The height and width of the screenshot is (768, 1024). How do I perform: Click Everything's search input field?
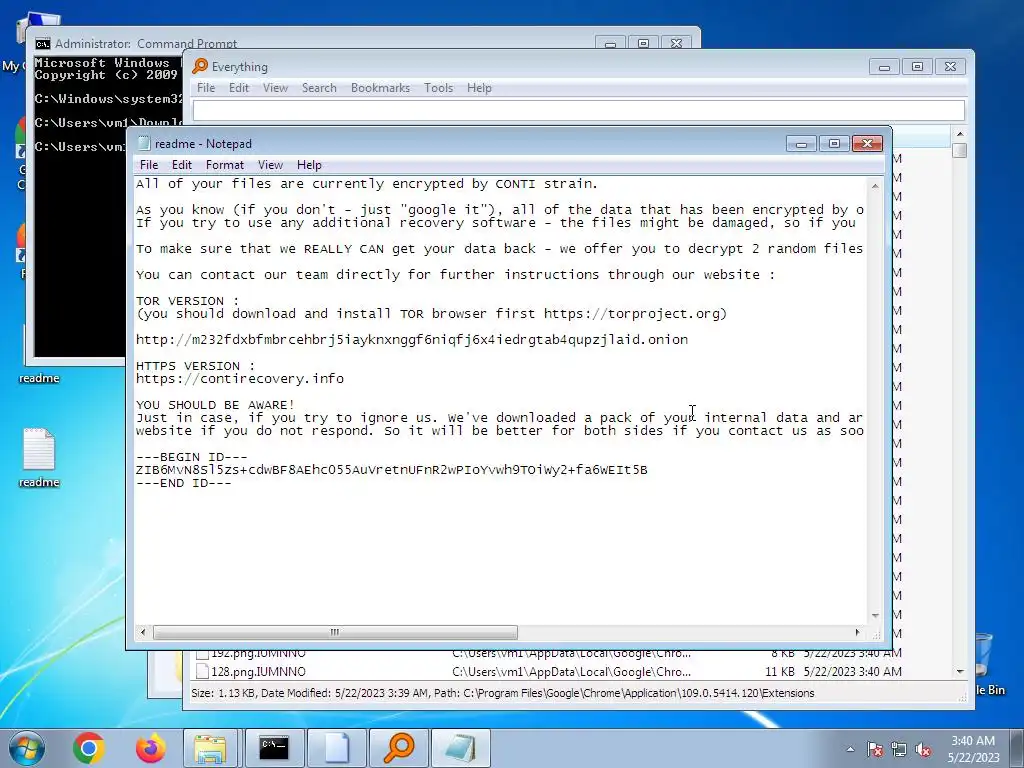tap(578, 110)
